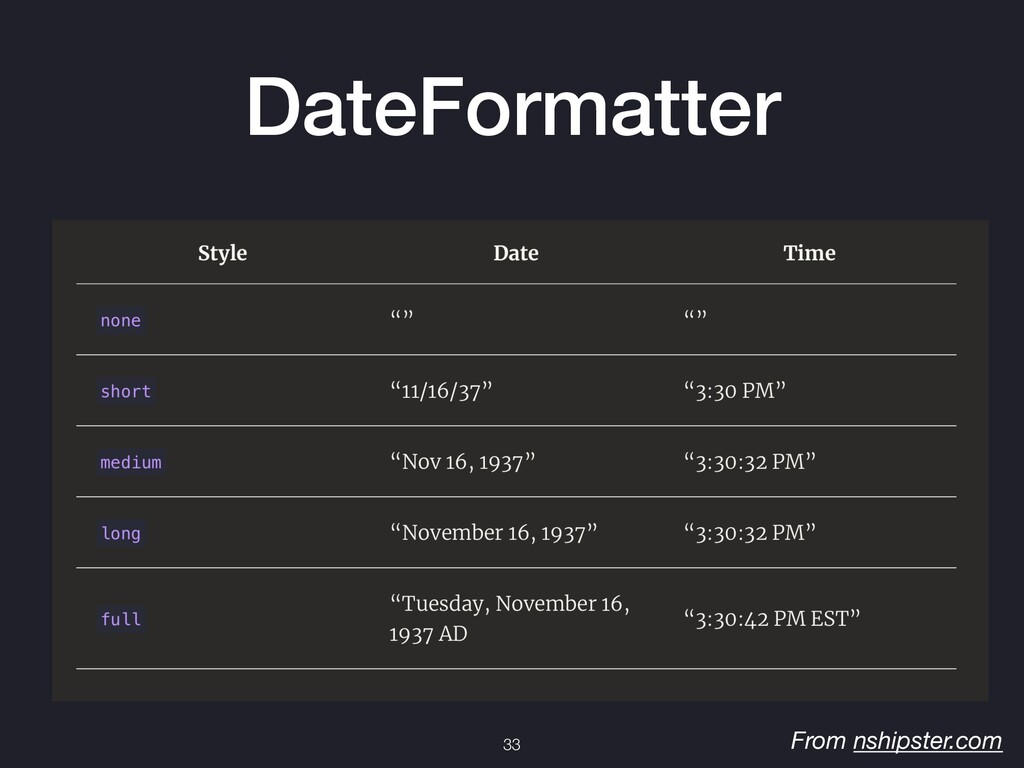
Task: Select the Time column header
Action: 809,253
